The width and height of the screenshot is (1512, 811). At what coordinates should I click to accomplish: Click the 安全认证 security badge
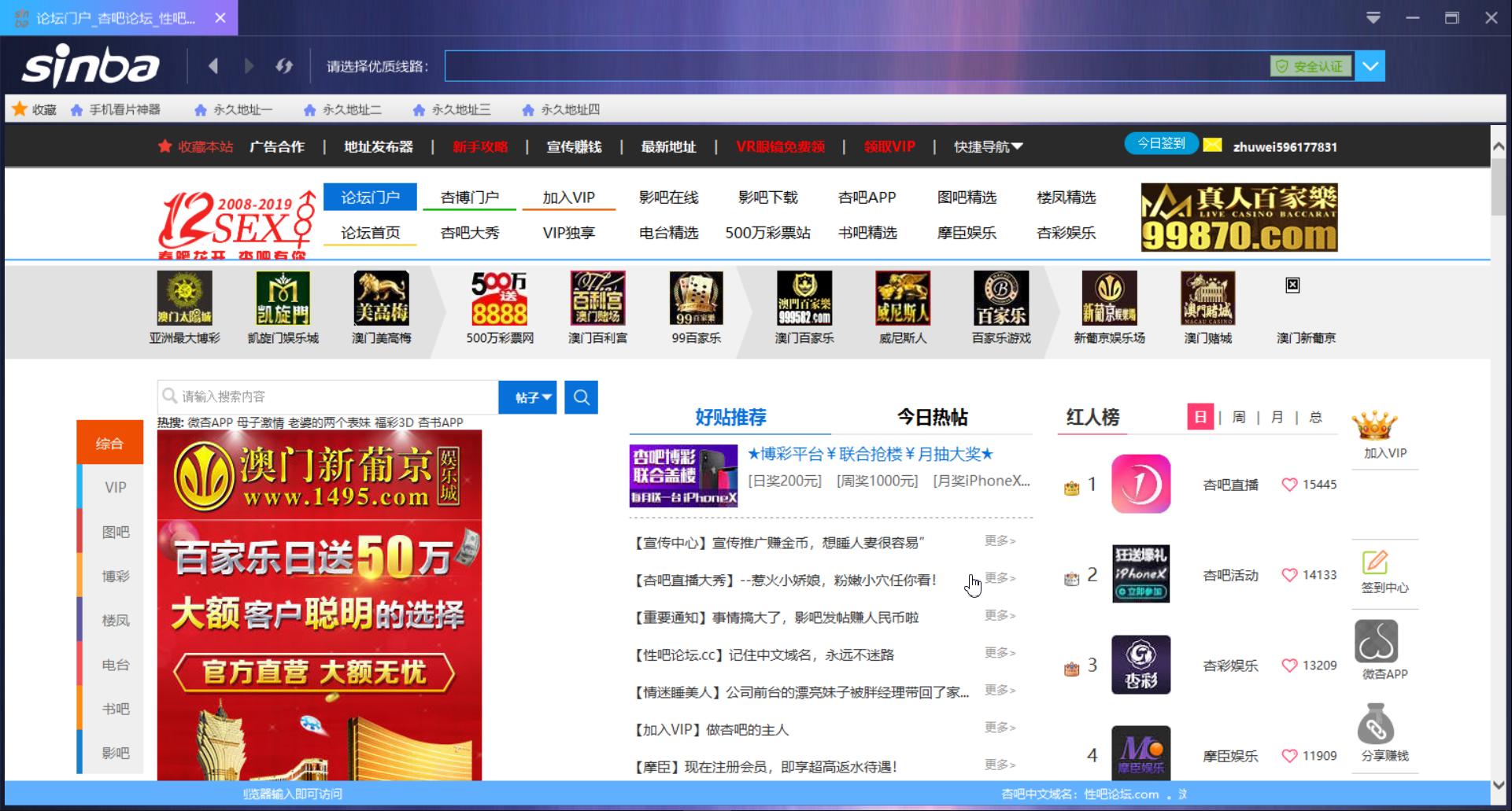point(1311,67)
